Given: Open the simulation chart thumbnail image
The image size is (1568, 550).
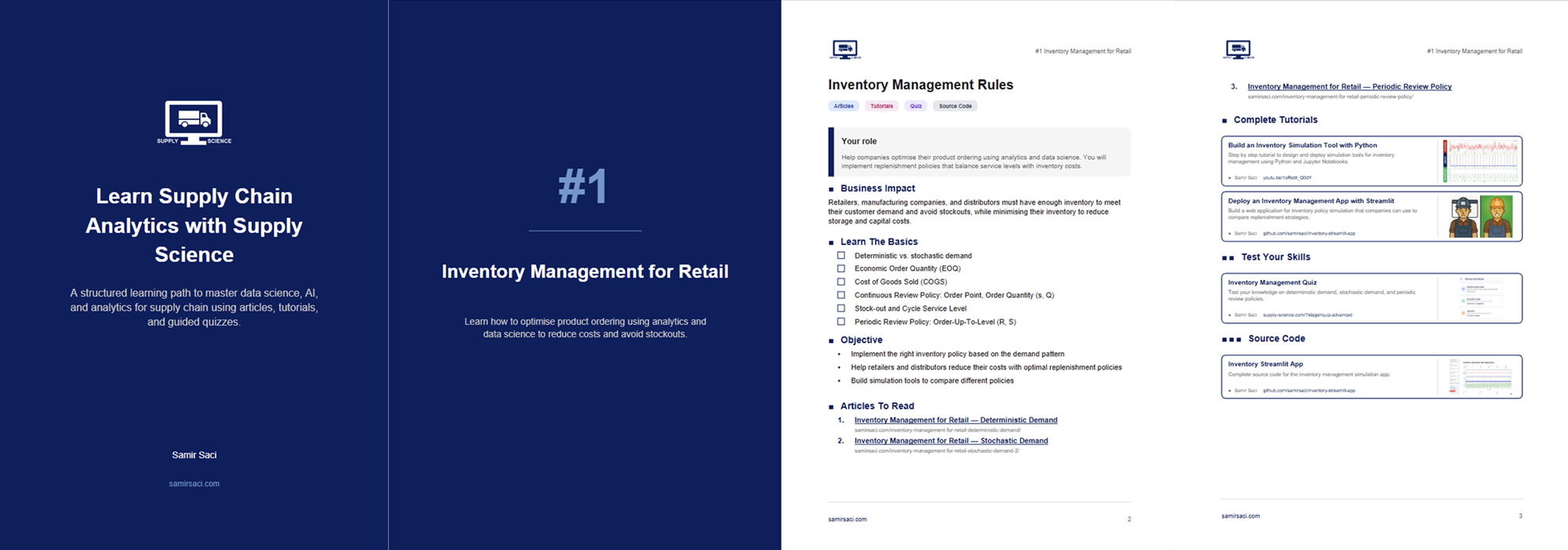Looking at the screenshot, I should (x=1481, y=161).
